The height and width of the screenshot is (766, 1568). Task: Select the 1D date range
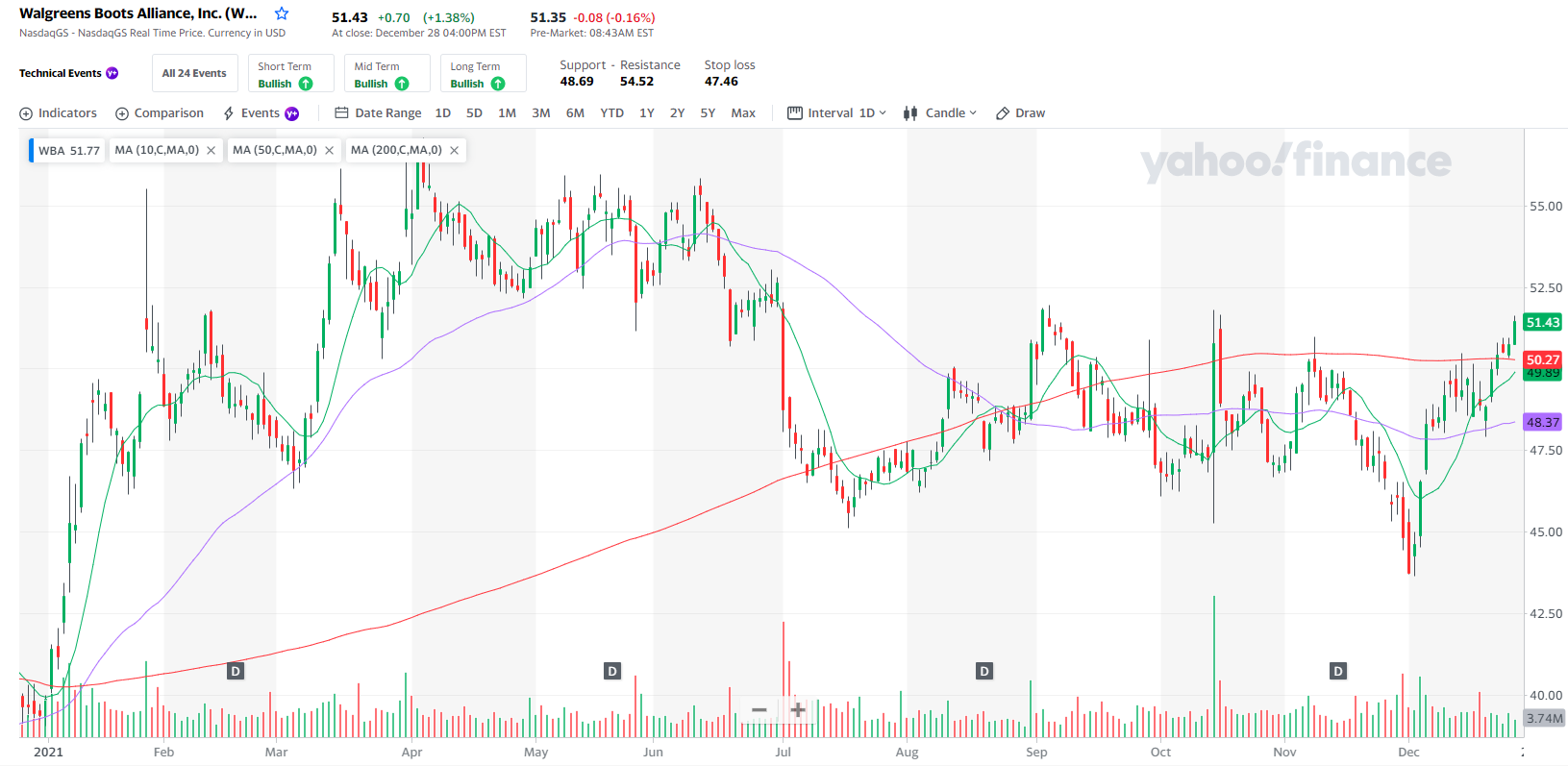tap(442, 113)
